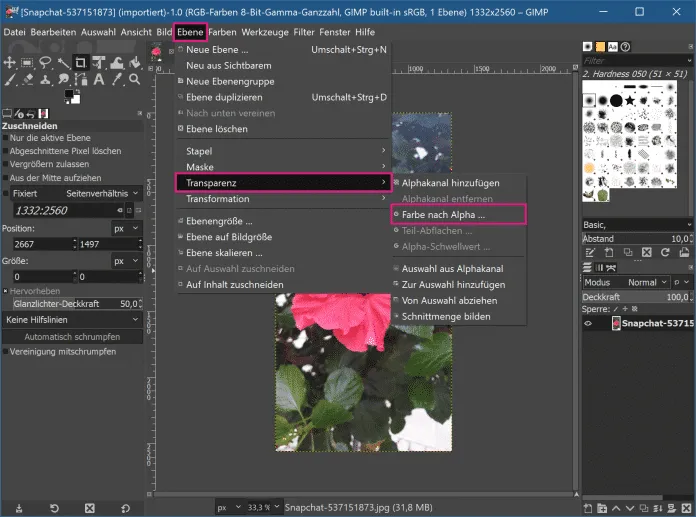Open the Modus 'Normal' dropdown

[x=646, y=282]
